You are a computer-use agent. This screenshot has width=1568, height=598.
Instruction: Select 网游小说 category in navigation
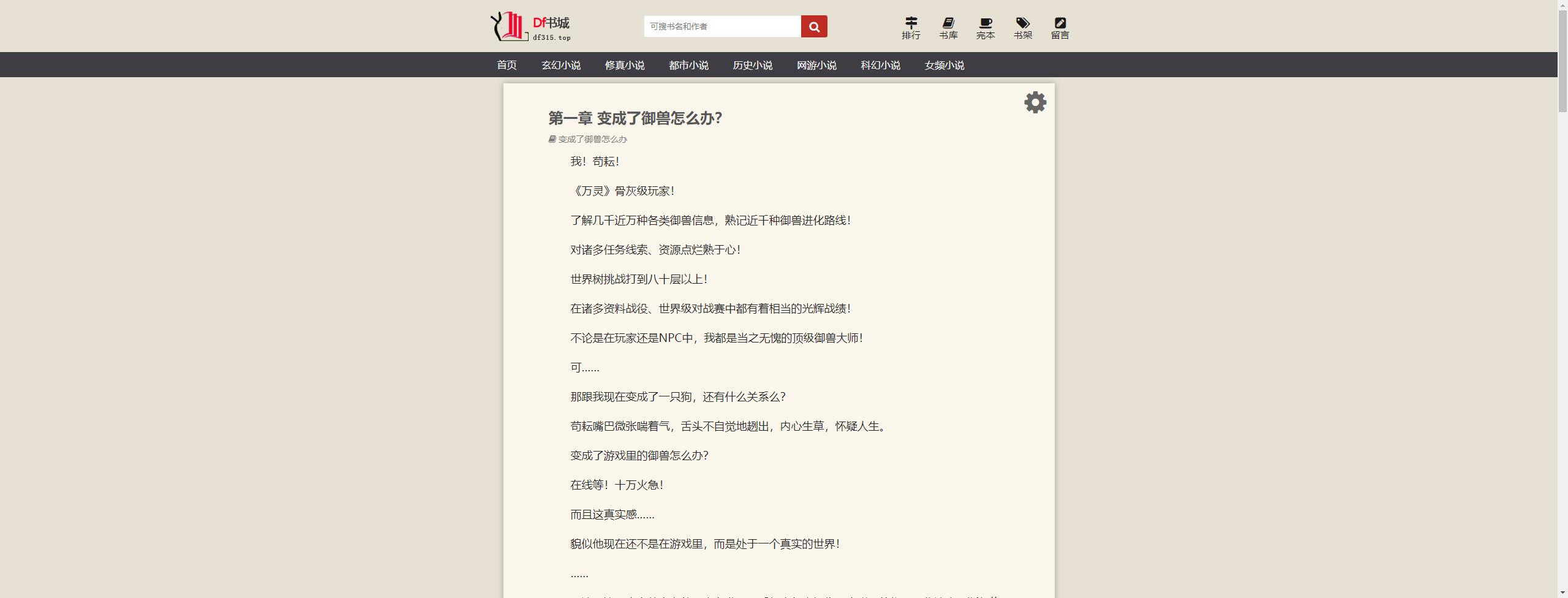[x=816, y=65]
